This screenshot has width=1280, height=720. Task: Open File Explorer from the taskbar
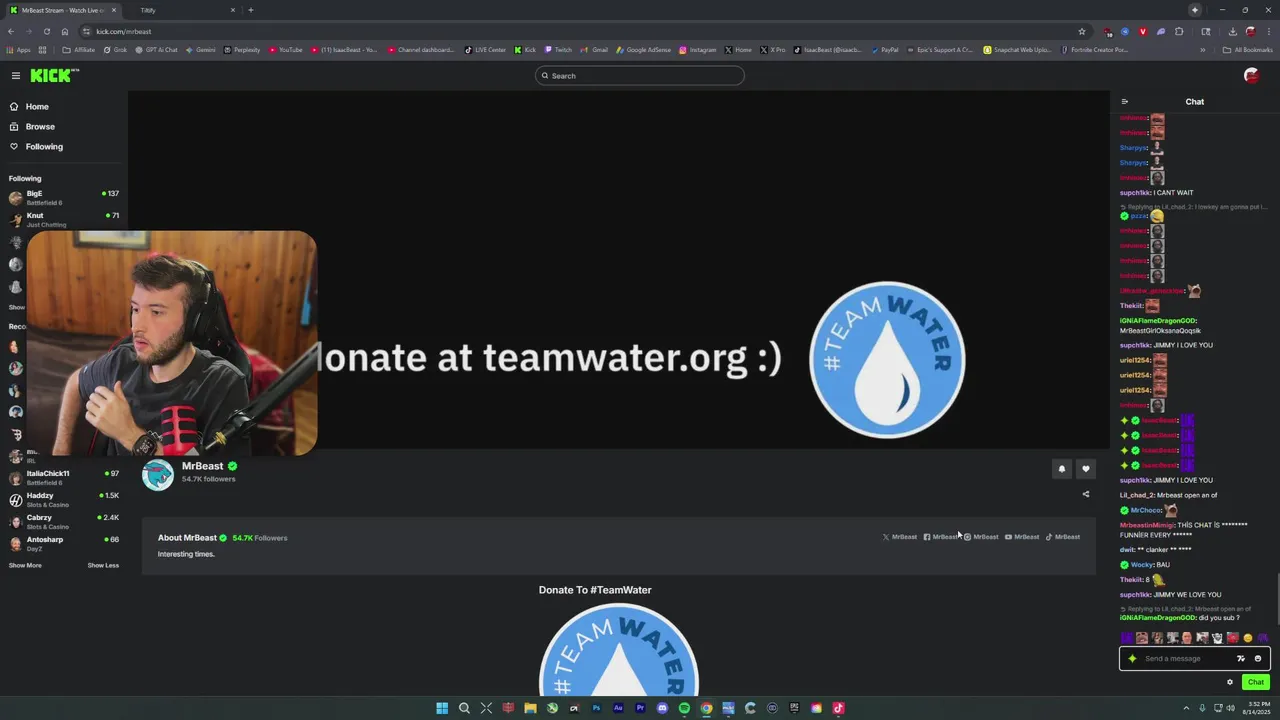530,708
